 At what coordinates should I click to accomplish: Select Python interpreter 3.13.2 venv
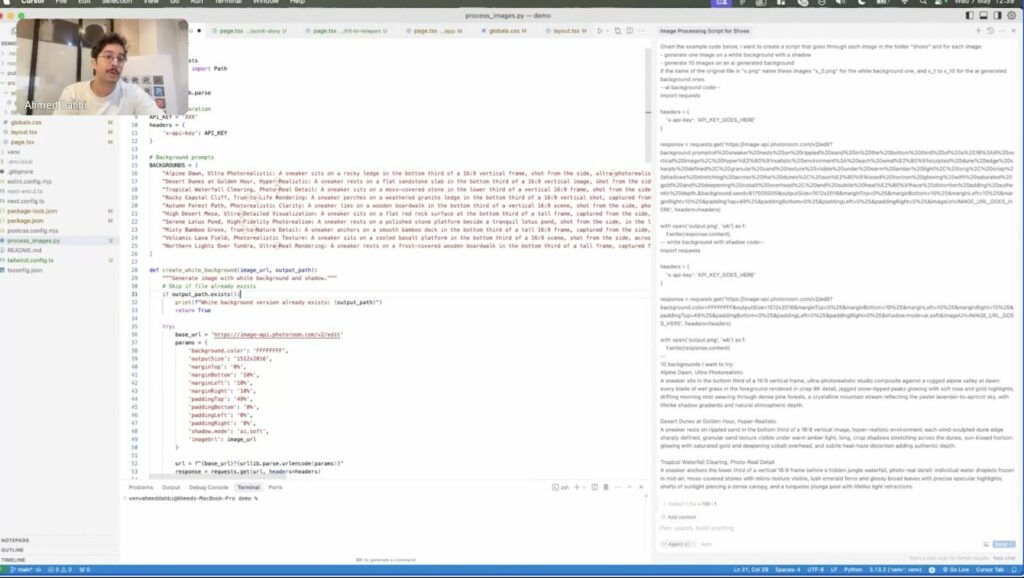[x=895, y=570]
